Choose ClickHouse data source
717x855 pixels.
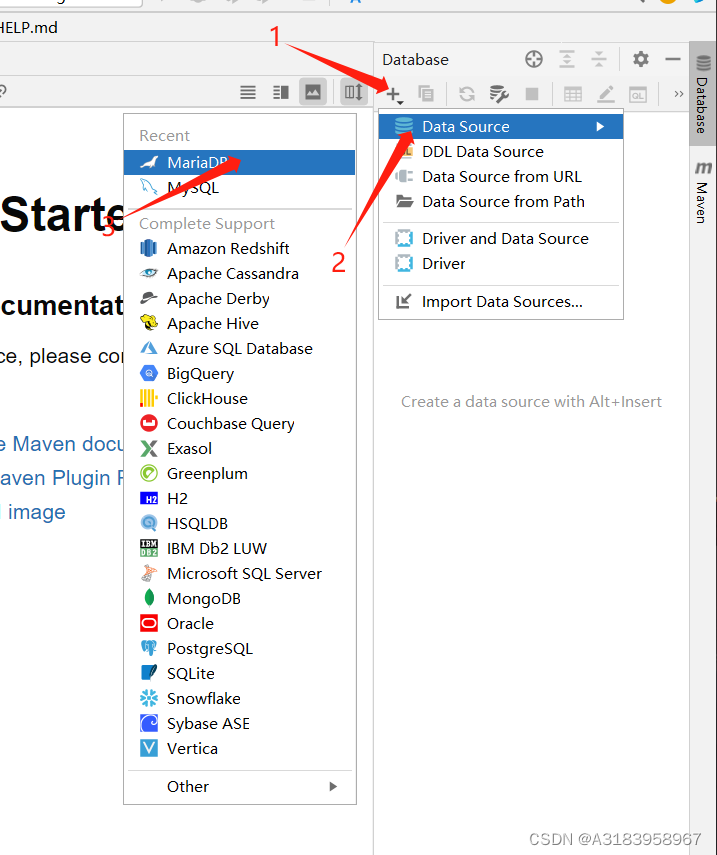239,399
